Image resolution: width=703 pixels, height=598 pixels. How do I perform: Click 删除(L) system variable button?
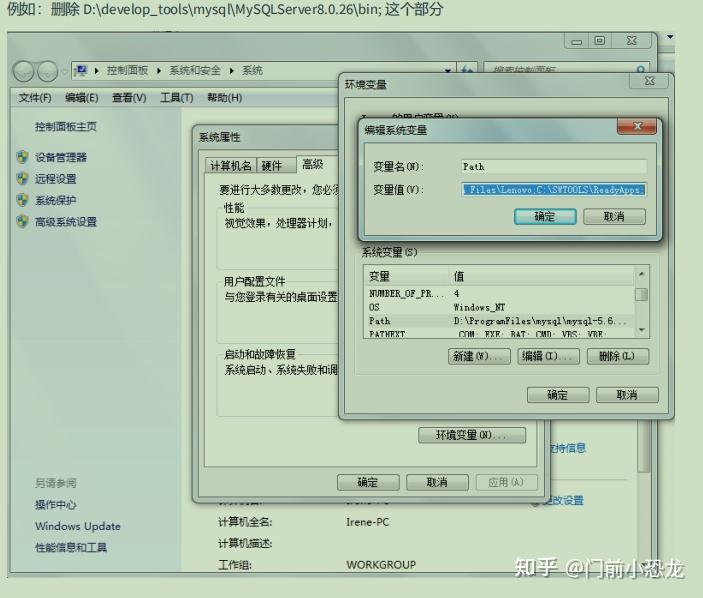point(618,356)
